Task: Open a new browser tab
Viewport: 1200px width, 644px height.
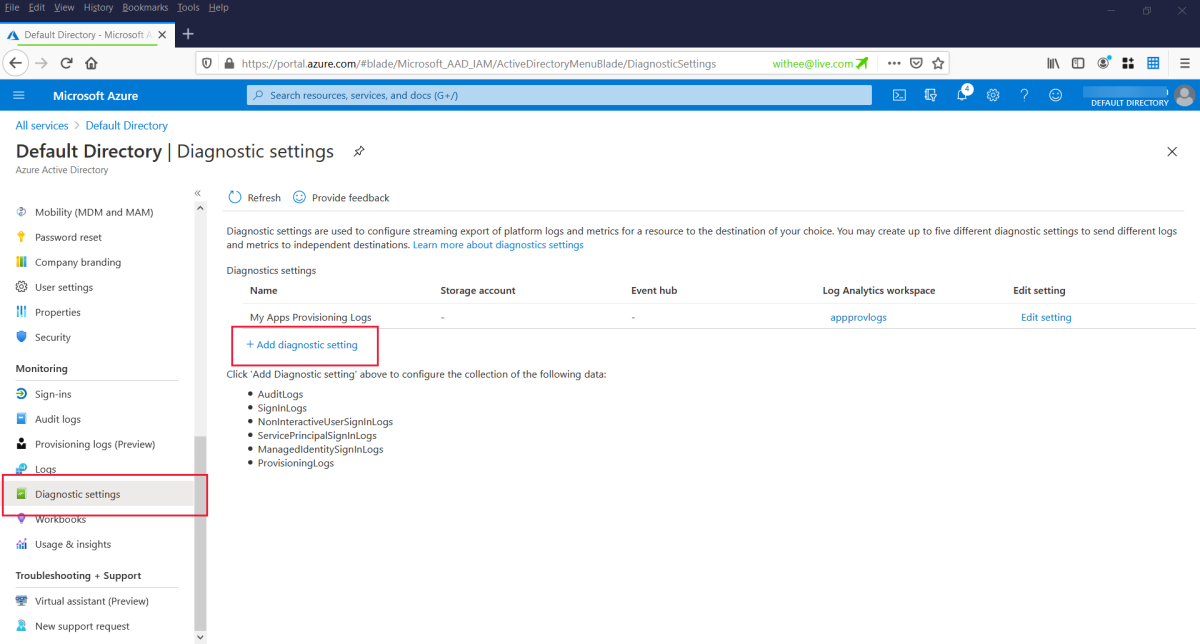Action: pyautogui.click(x=188, y=34)
